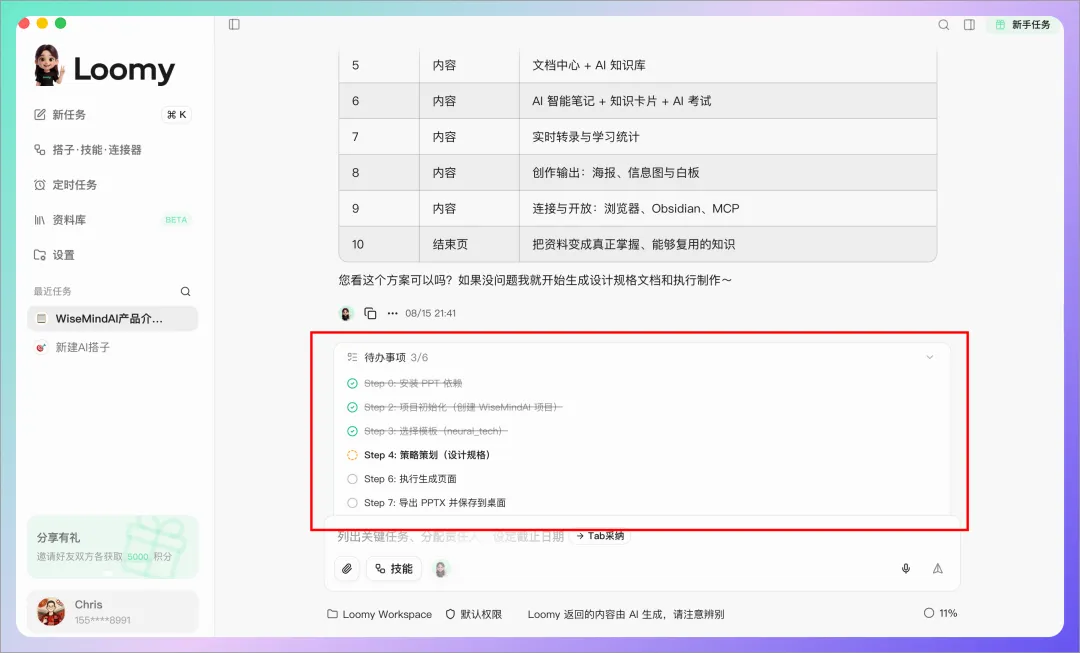Attach a file with paperclip icon

[347, 569]
